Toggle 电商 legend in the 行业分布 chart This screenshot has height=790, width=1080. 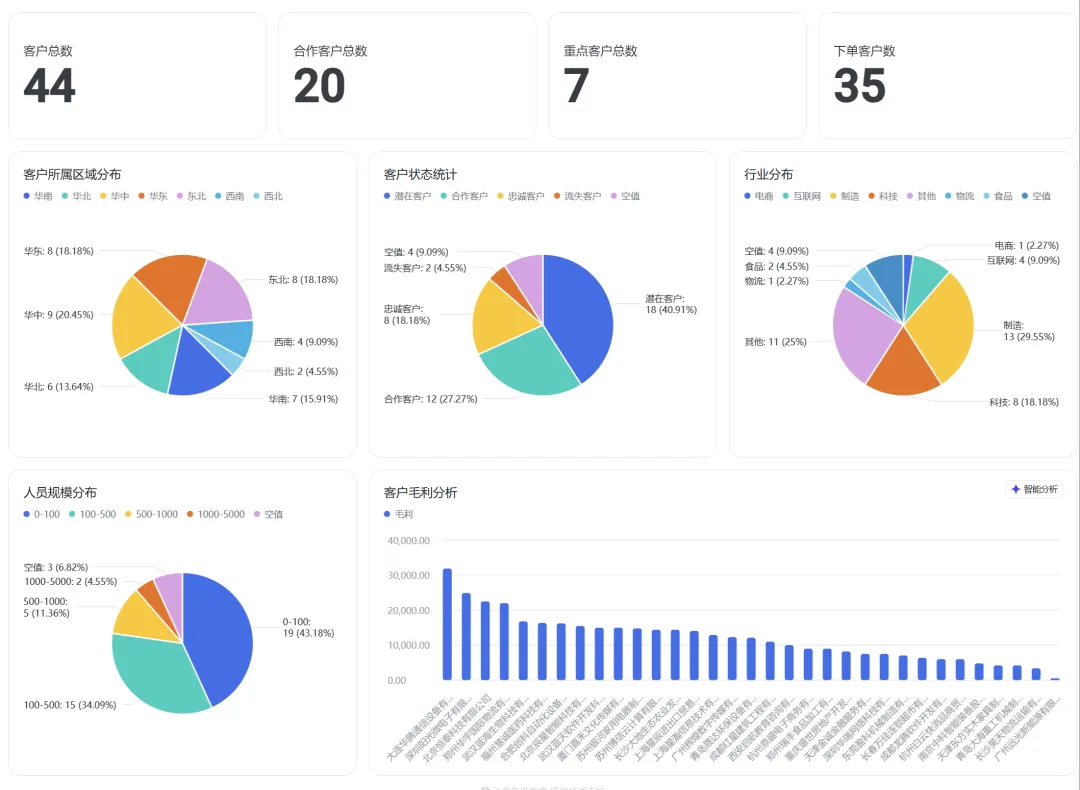[759, 196]
